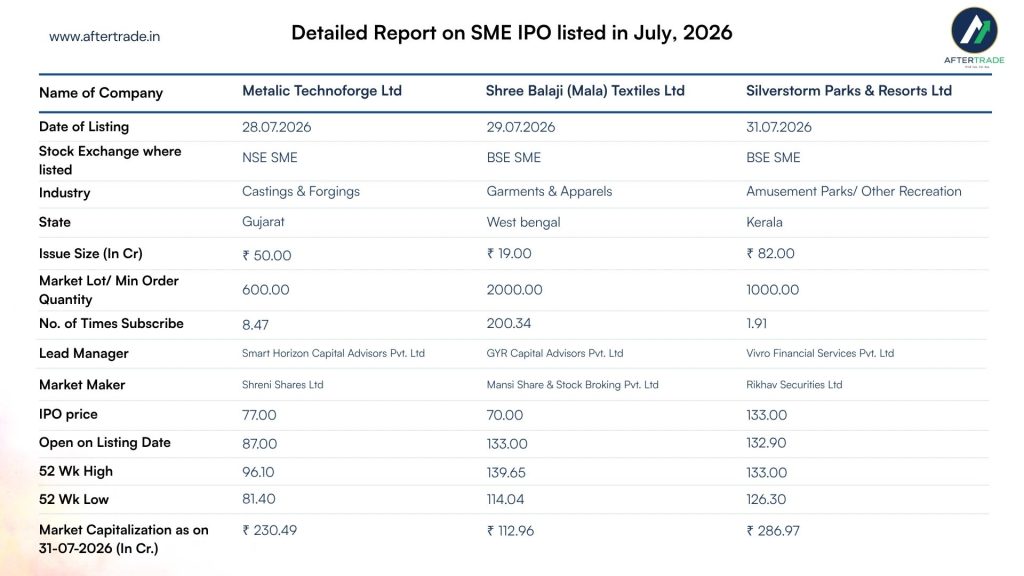Select the 200.34 subscription times value
This screenshot has width=1024, height=576.
[x=509, y=323]
